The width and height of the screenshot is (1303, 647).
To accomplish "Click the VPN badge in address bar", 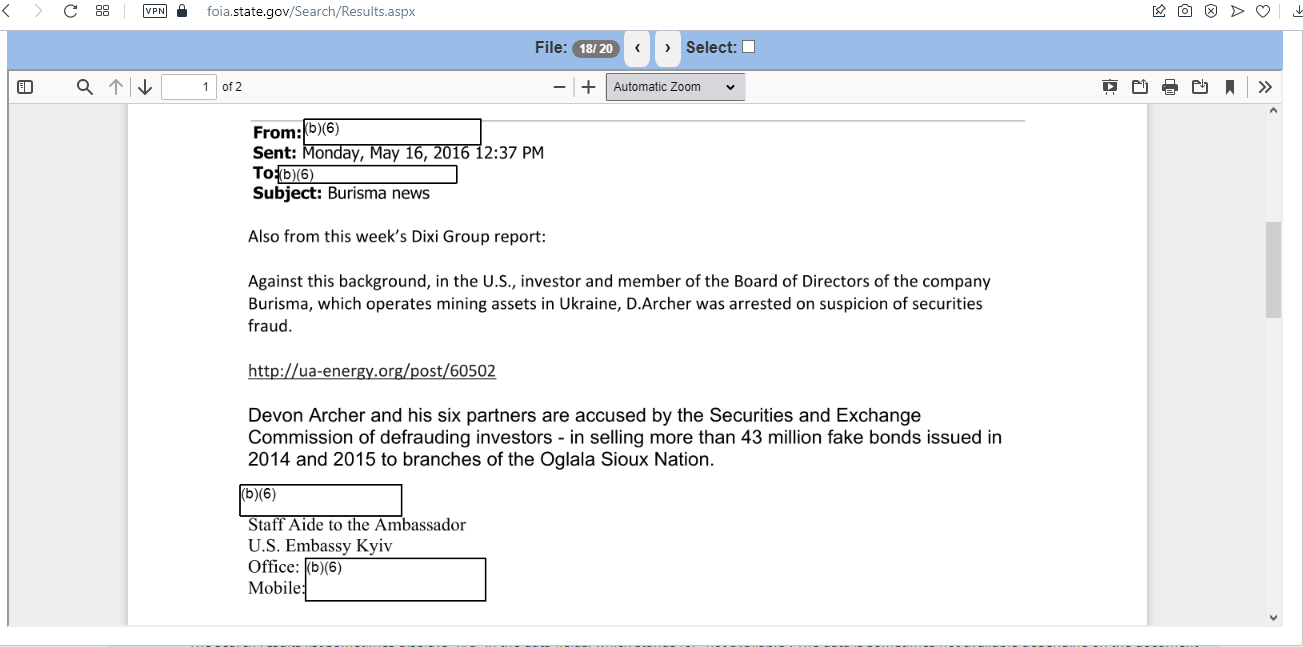I will pos(155,11).
